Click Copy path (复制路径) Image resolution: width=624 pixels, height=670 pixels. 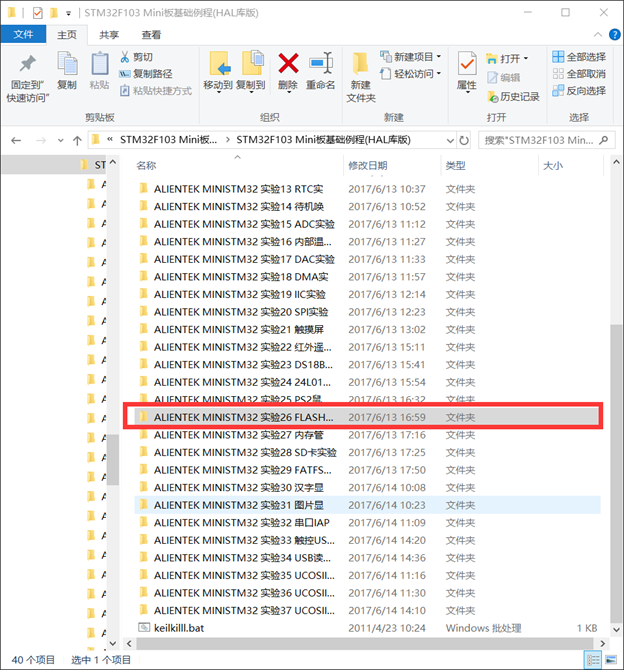[146, 73]
